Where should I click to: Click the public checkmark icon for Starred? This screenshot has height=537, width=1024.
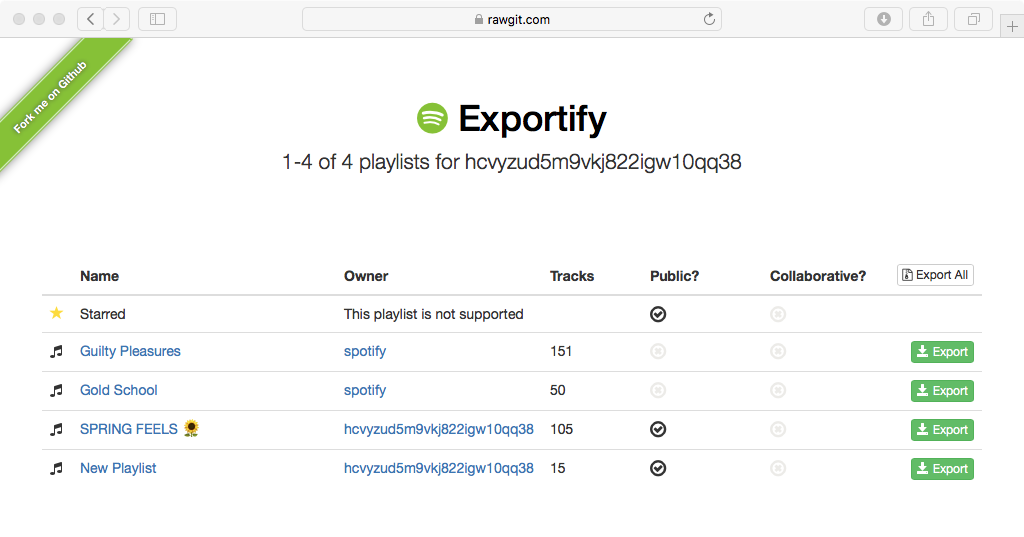click(x=658, y=314)
